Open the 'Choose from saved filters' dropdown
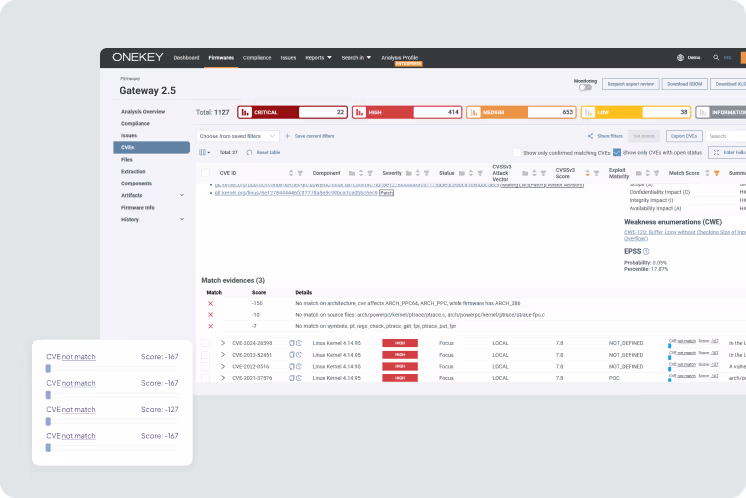Screen dimensions: 746x498 tap(238, 135)
